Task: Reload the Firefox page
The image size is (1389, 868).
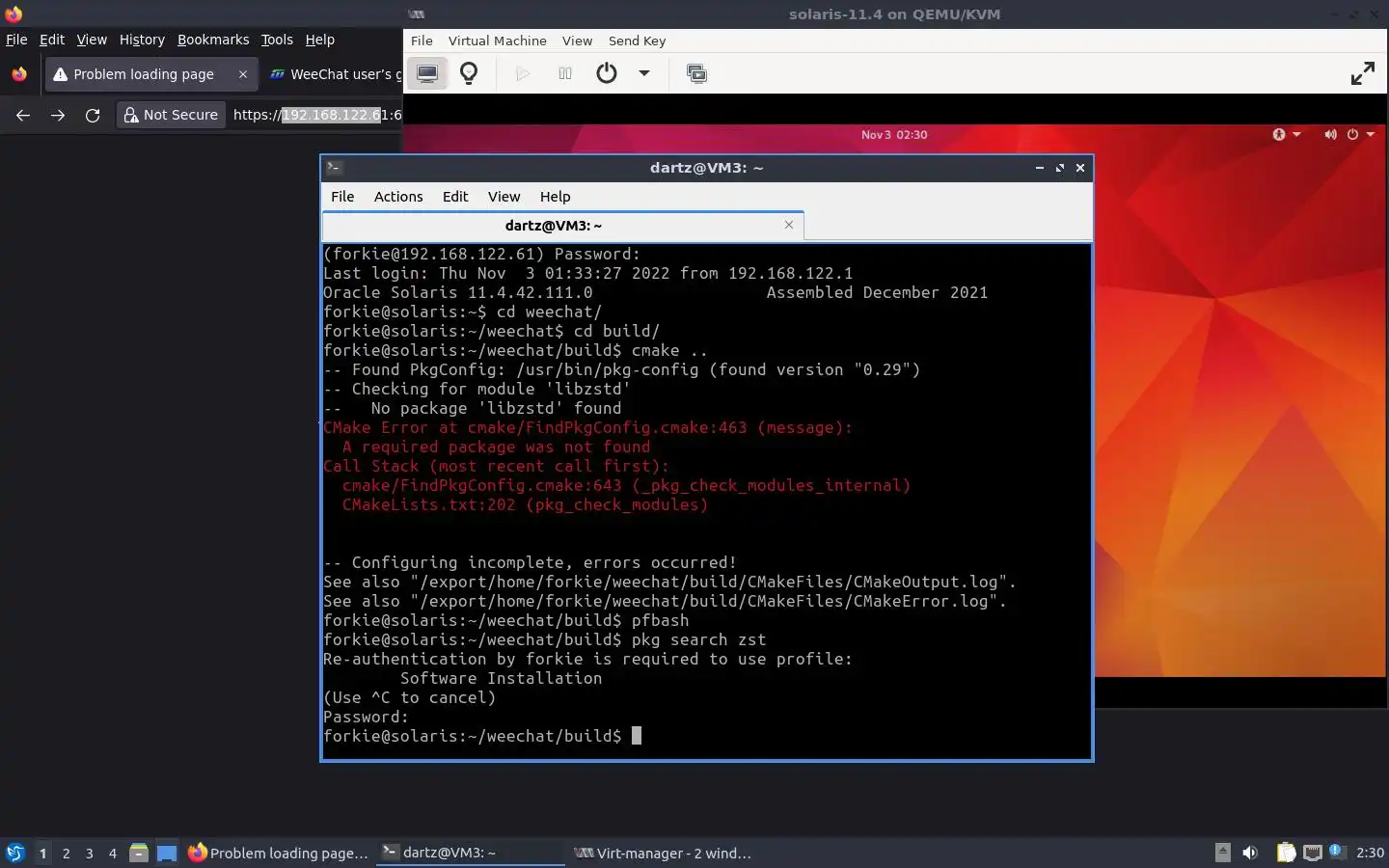Action: 93,115
